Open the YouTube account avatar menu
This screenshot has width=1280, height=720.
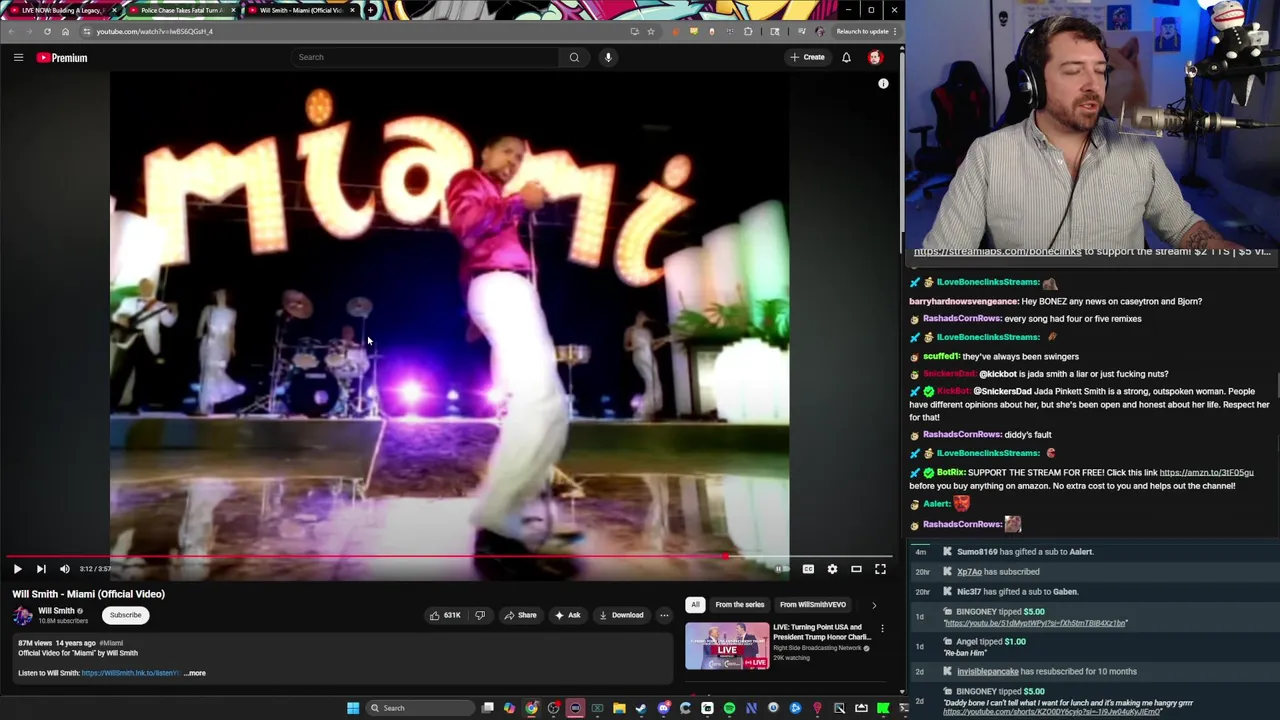875,57
